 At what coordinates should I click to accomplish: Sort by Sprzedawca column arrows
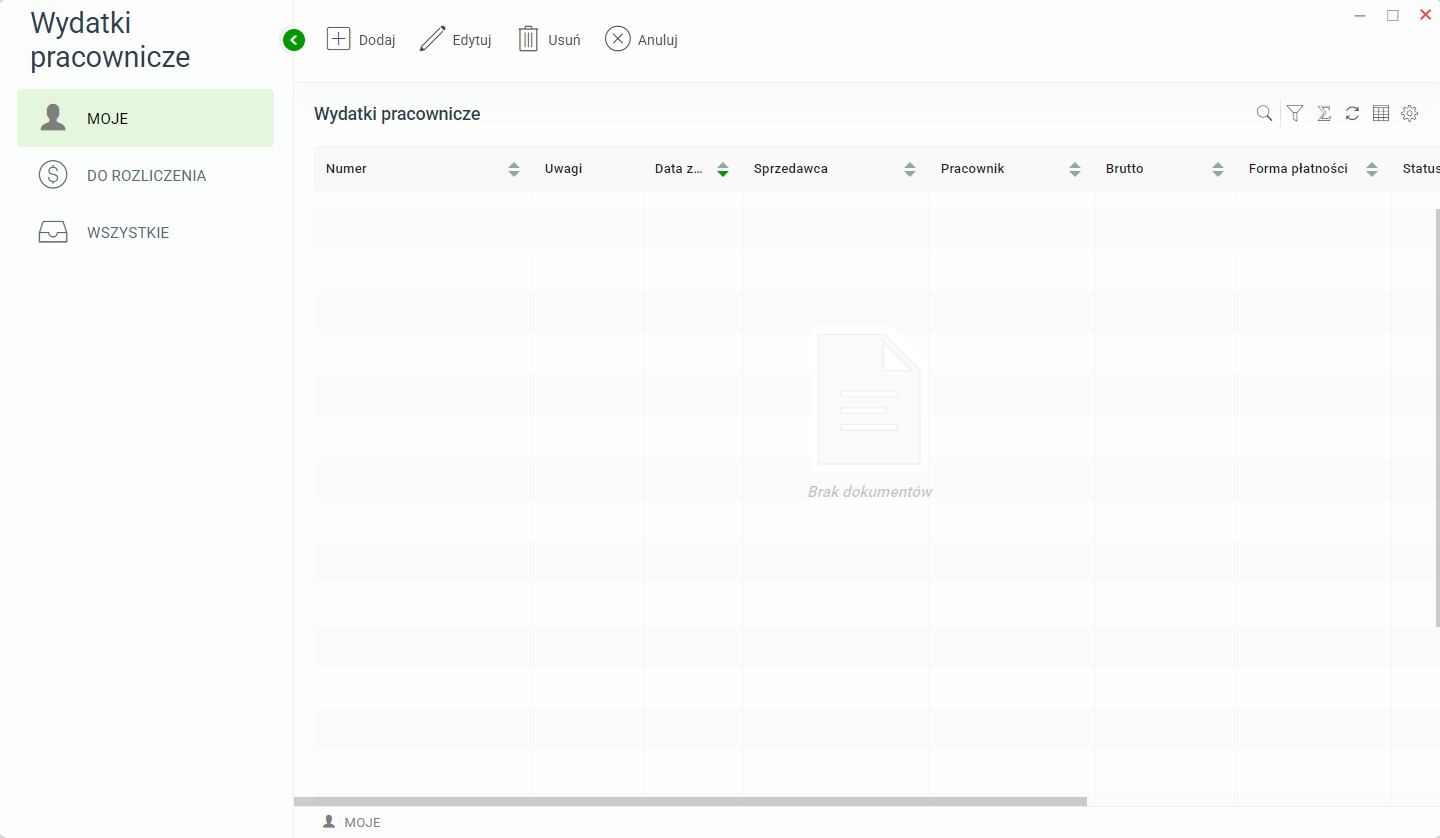[x=910, y=169]
